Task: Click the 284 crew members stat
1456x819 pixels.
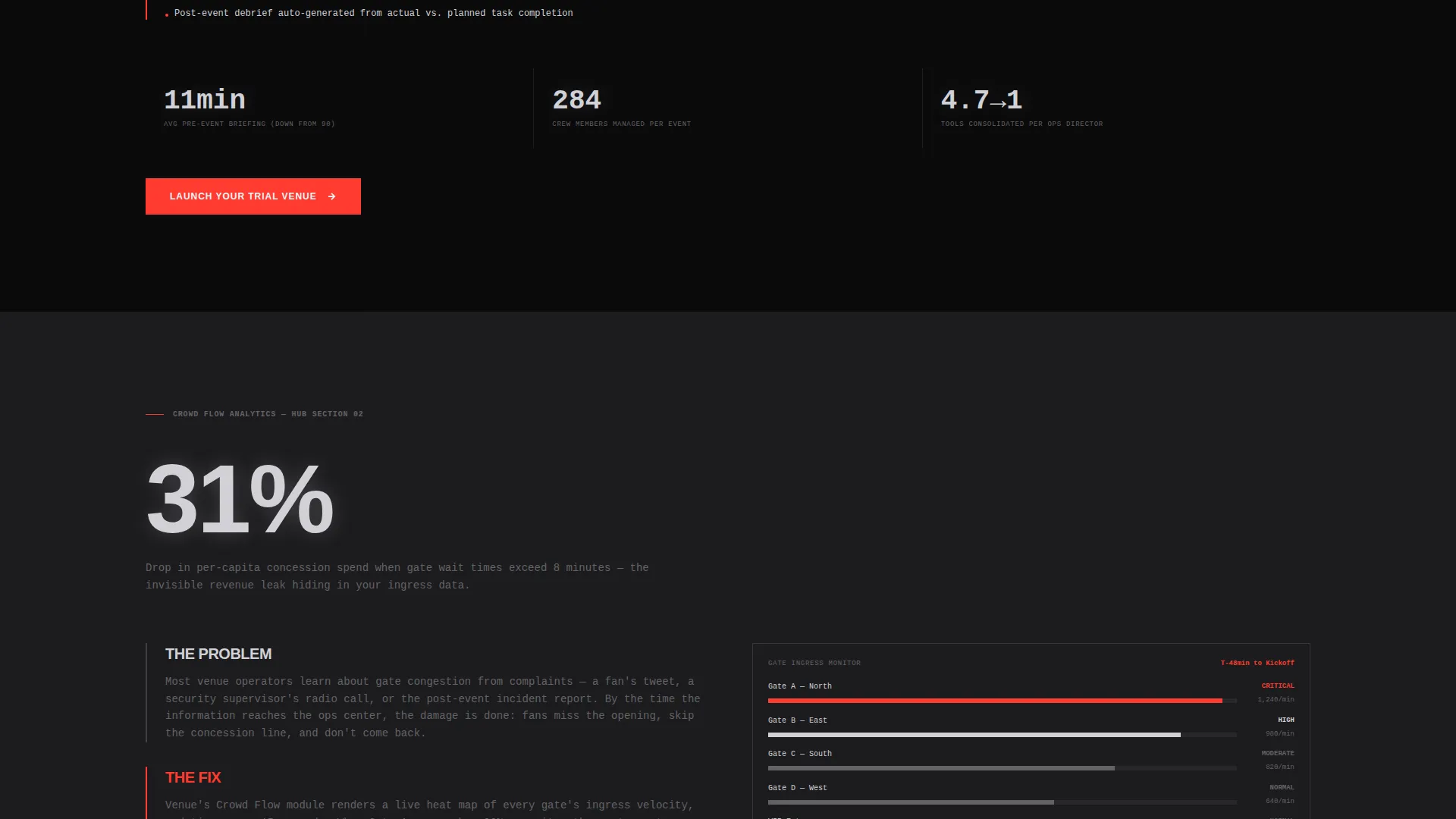Action: coord(576,99)
